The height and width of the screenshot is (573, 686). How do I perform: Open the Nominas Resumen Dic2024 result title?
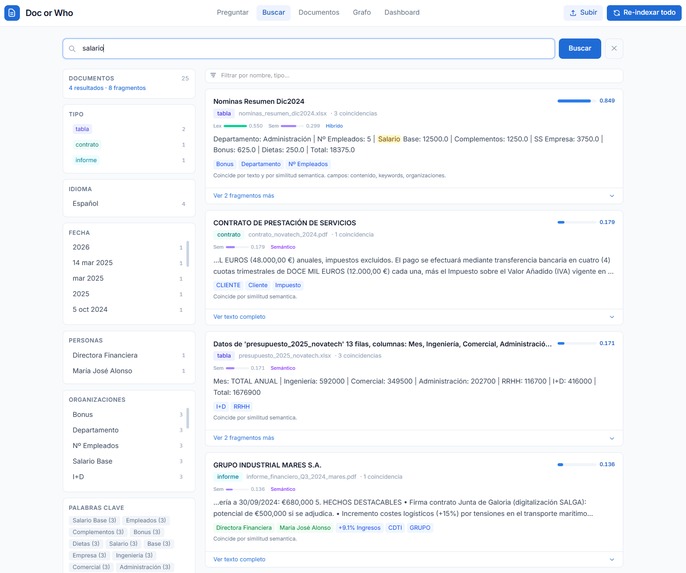point(259,101)
